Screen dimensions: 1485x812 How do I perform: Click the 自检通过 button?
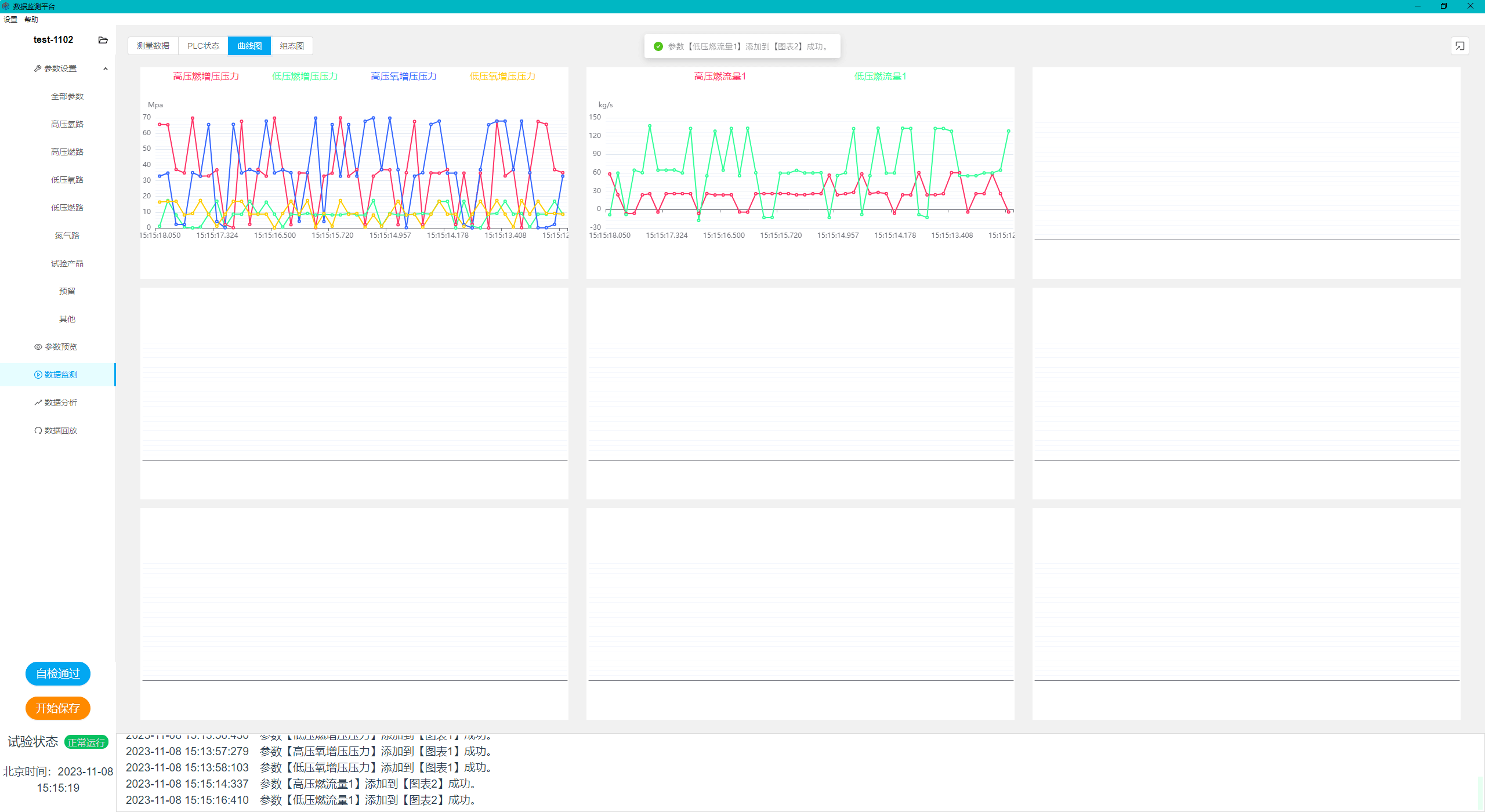tap(58, 673)
